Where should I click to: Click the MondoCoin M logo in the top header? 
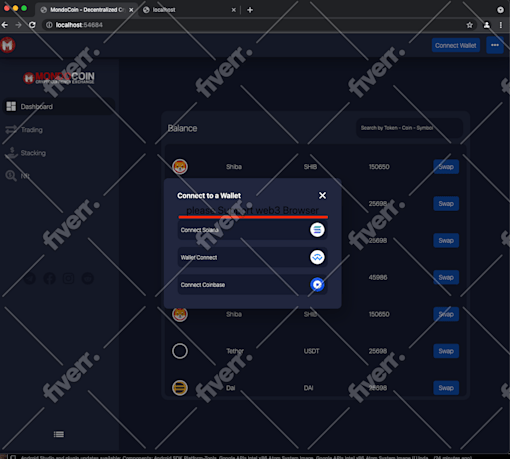8,45
